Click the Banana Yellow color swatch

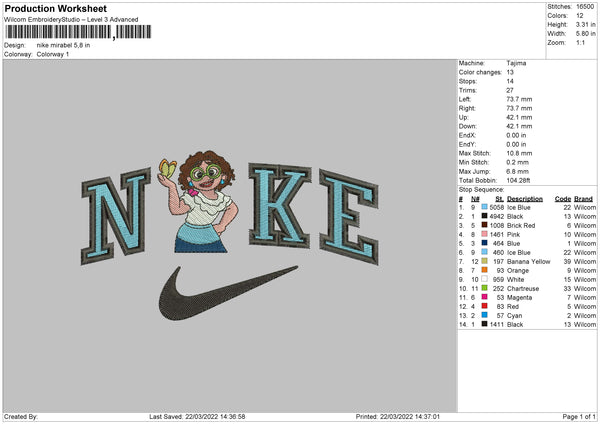tap(484, 261)
